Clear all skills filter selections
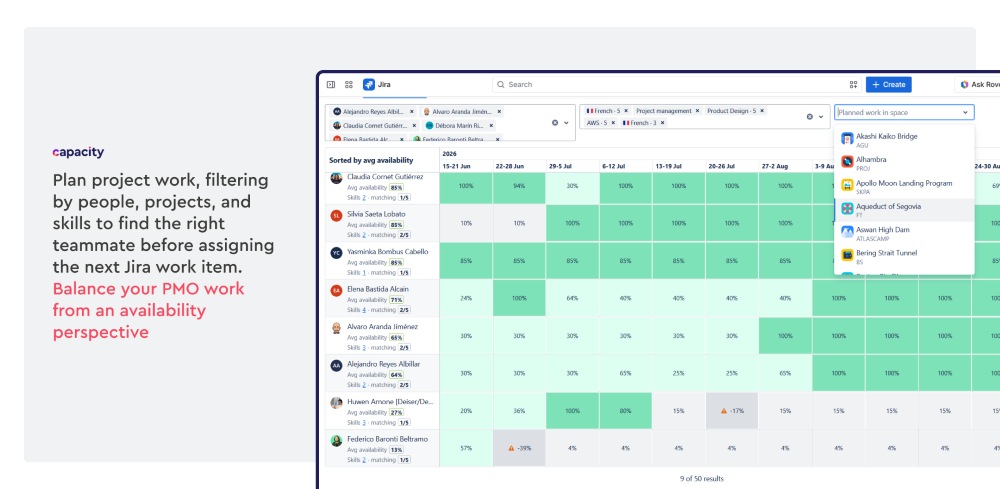 pos(810,117)
